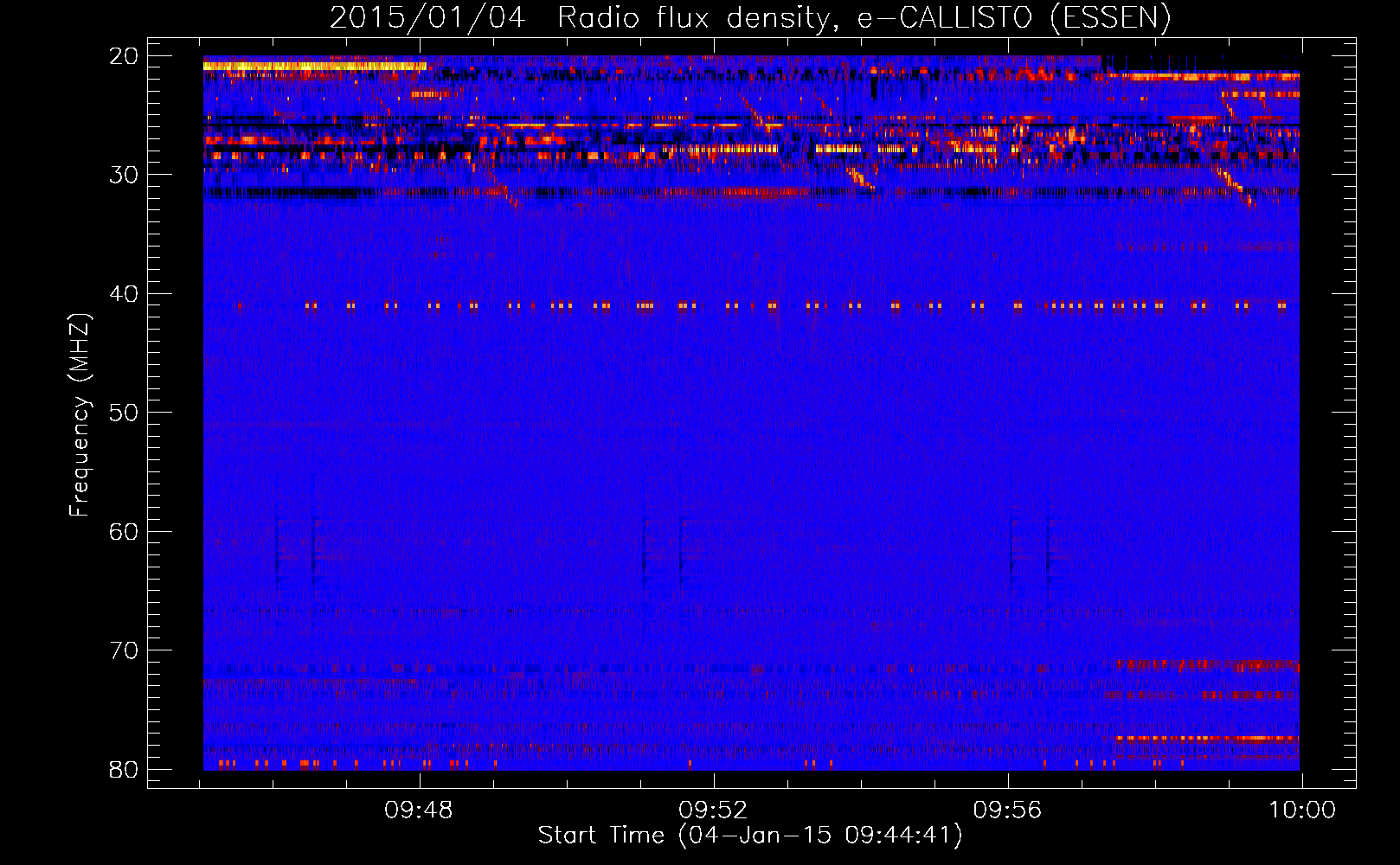Click the 40 MHz frequency tick label

point(124,294)
